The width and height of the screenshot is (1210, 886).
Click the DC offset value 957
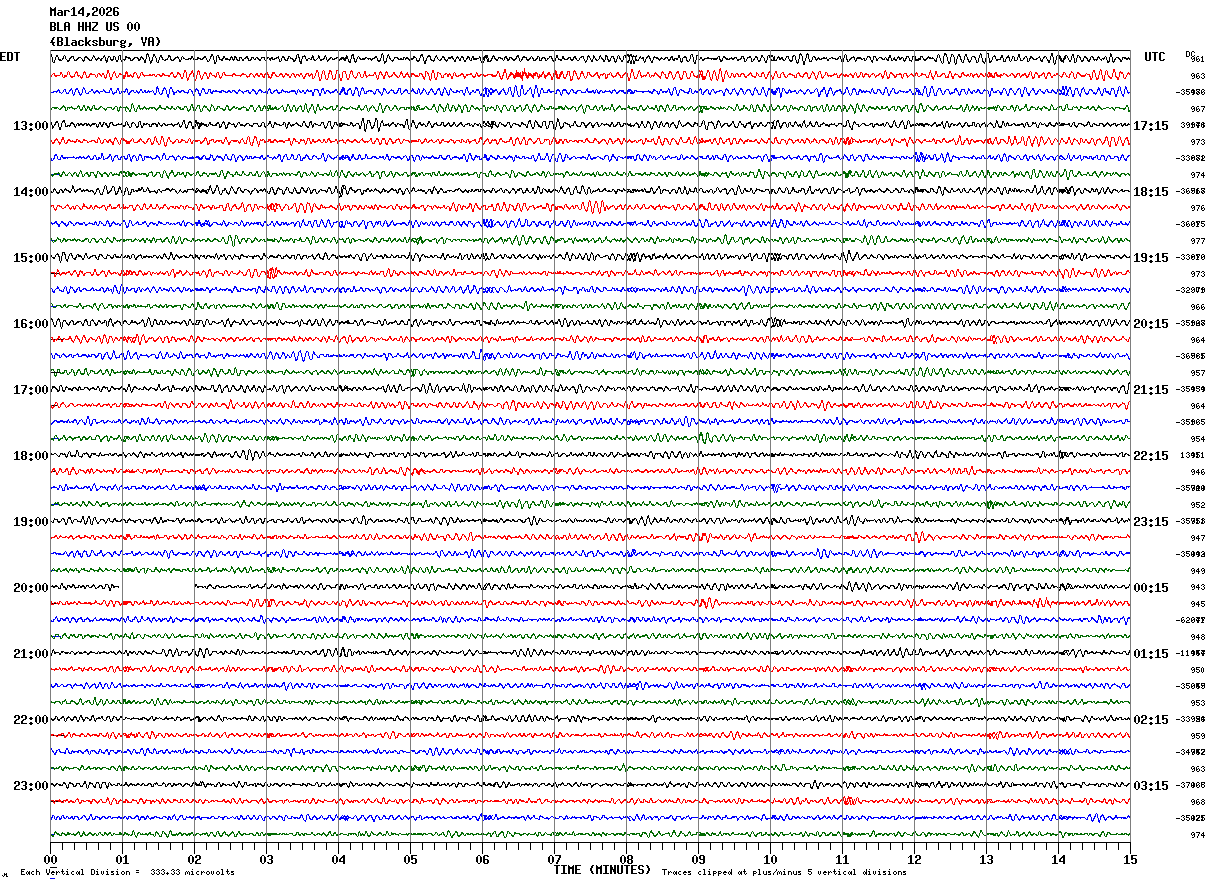pos(1197,373)
